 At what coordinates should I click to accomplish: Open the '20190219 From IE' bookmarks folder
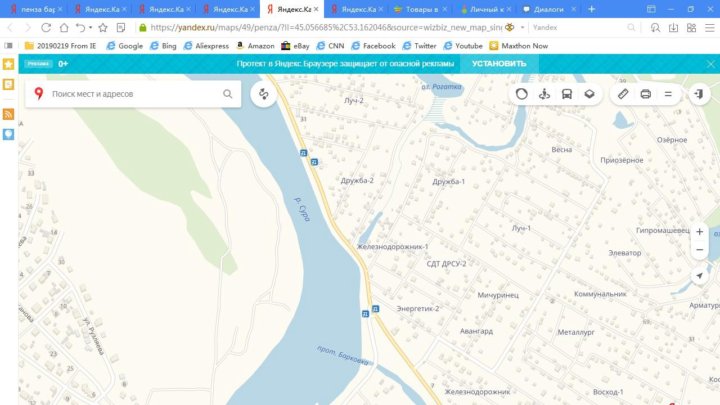pos(62,45)
